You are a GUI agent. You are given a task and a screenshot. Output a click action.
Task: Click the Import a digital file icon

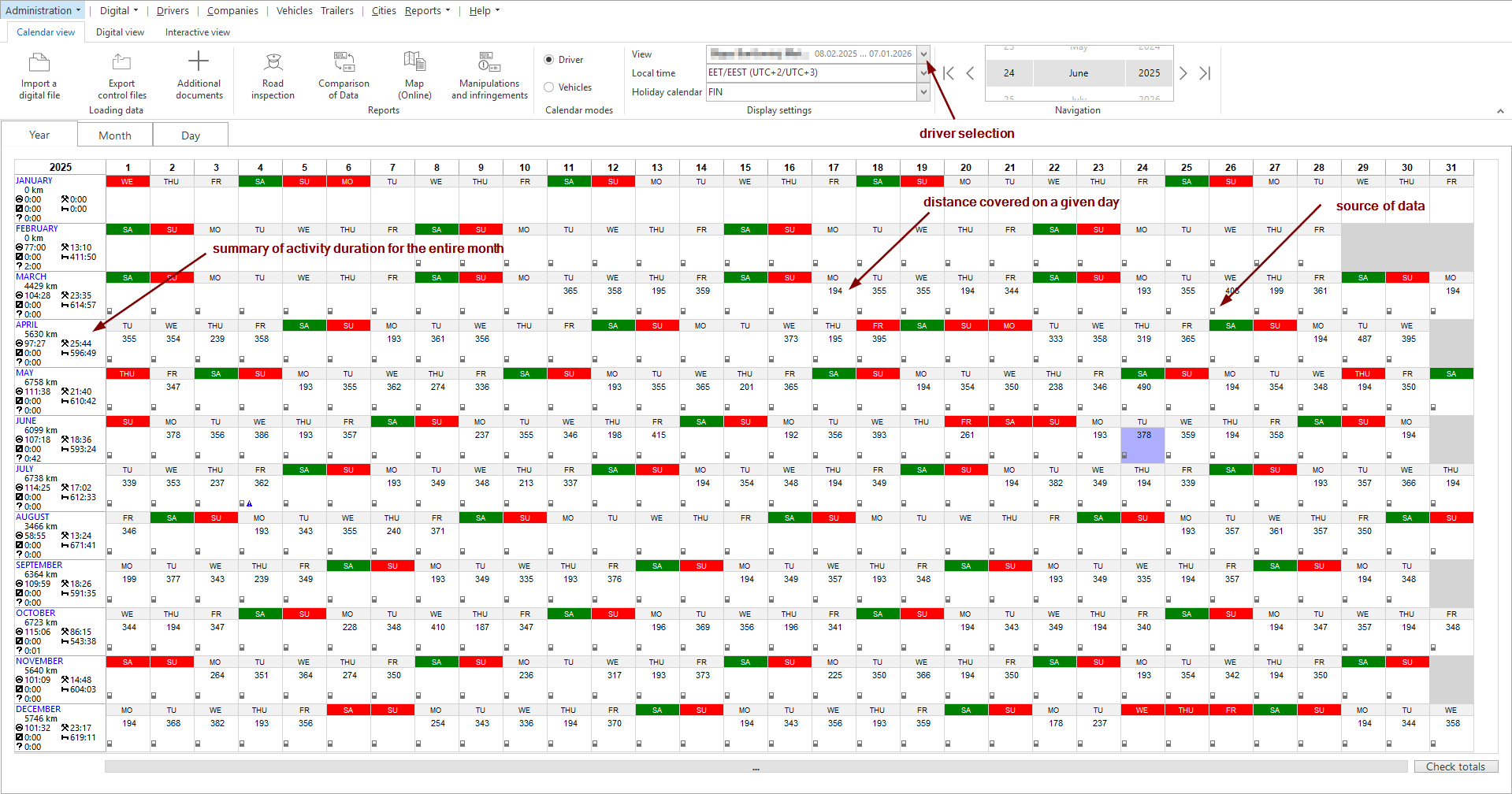[39, 62]
